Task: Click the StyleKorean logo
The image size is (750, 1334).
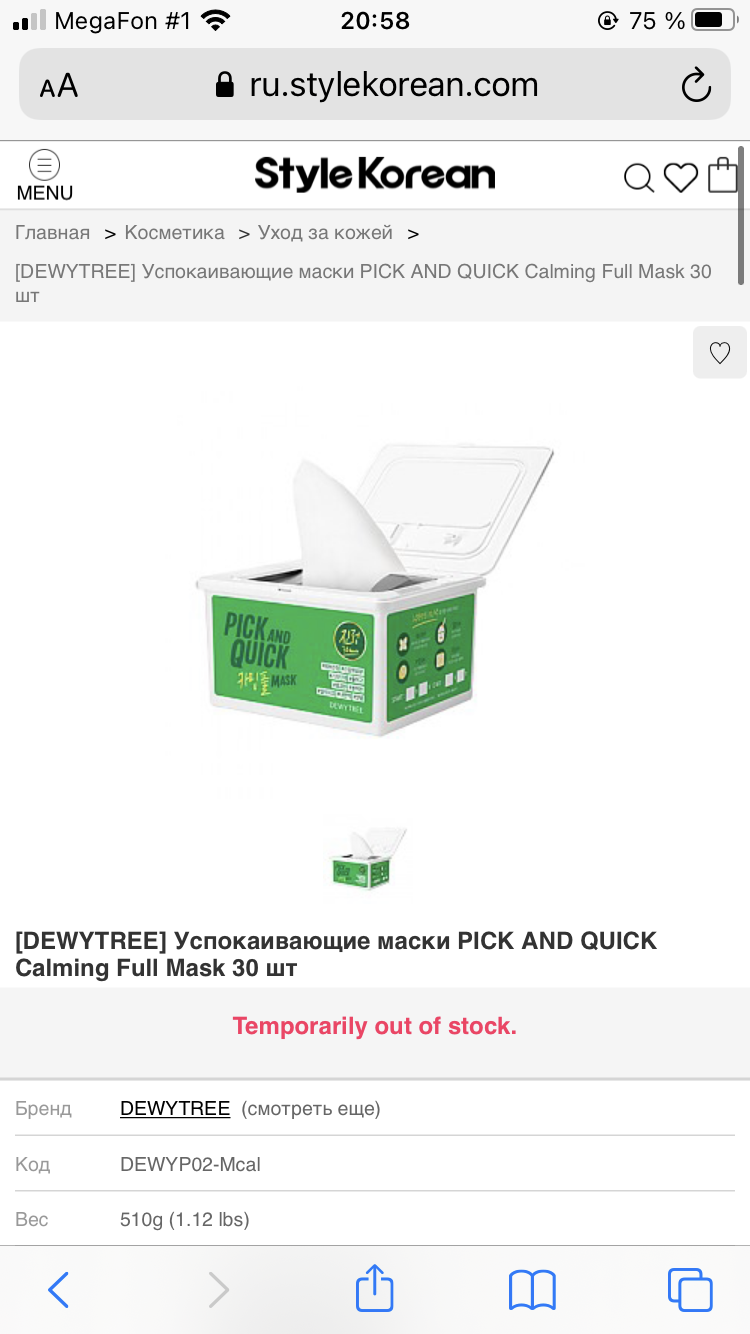Action: (x=375, y=174)
